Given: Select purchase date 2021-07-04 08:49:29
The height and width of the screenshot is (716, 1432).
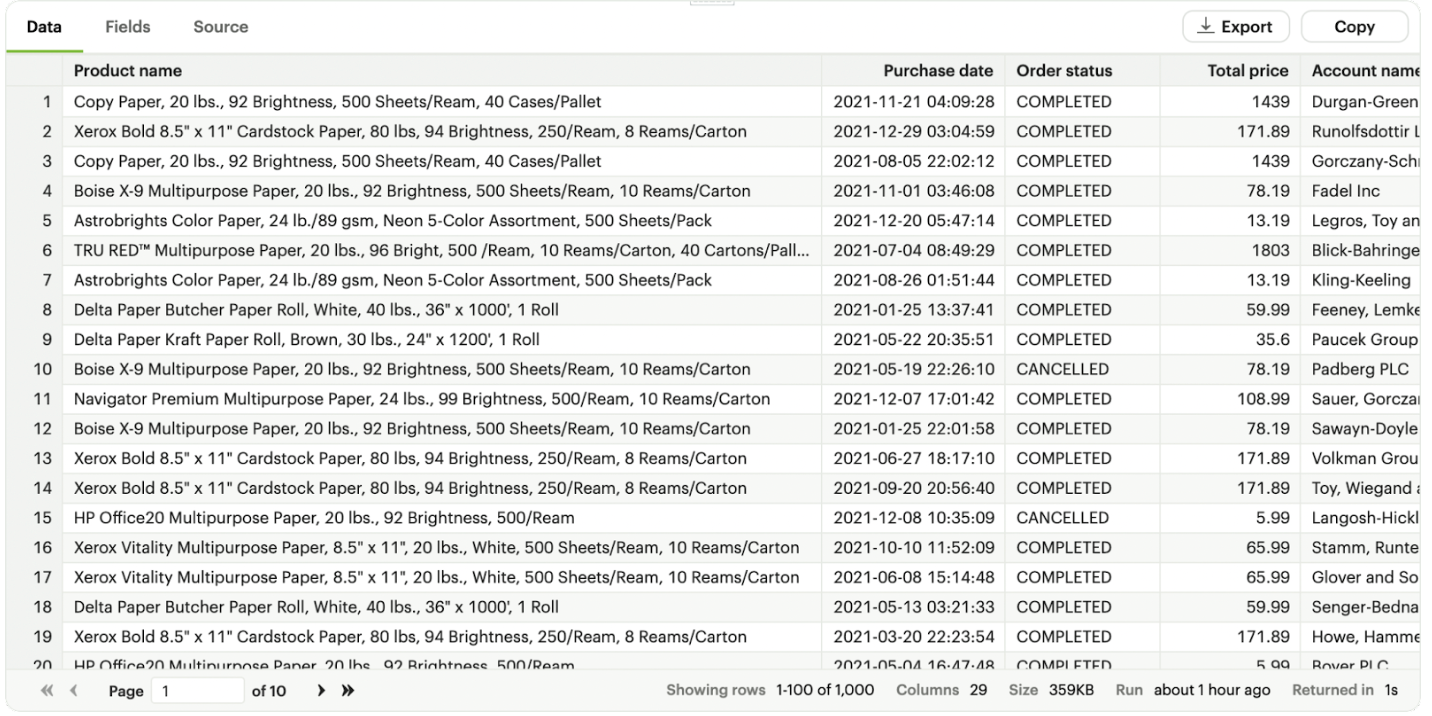Looking at the screenshot, I should point(913,250).
